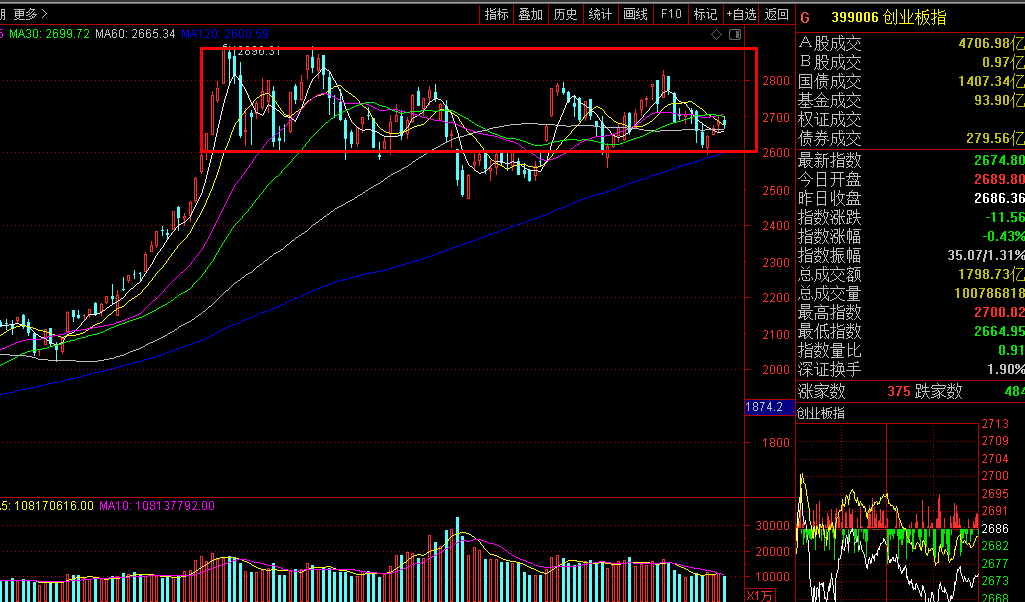Activate the 画线 drawing tool
The height and width of the screenshot is (602, 1025).
click(x=635, y=14)
